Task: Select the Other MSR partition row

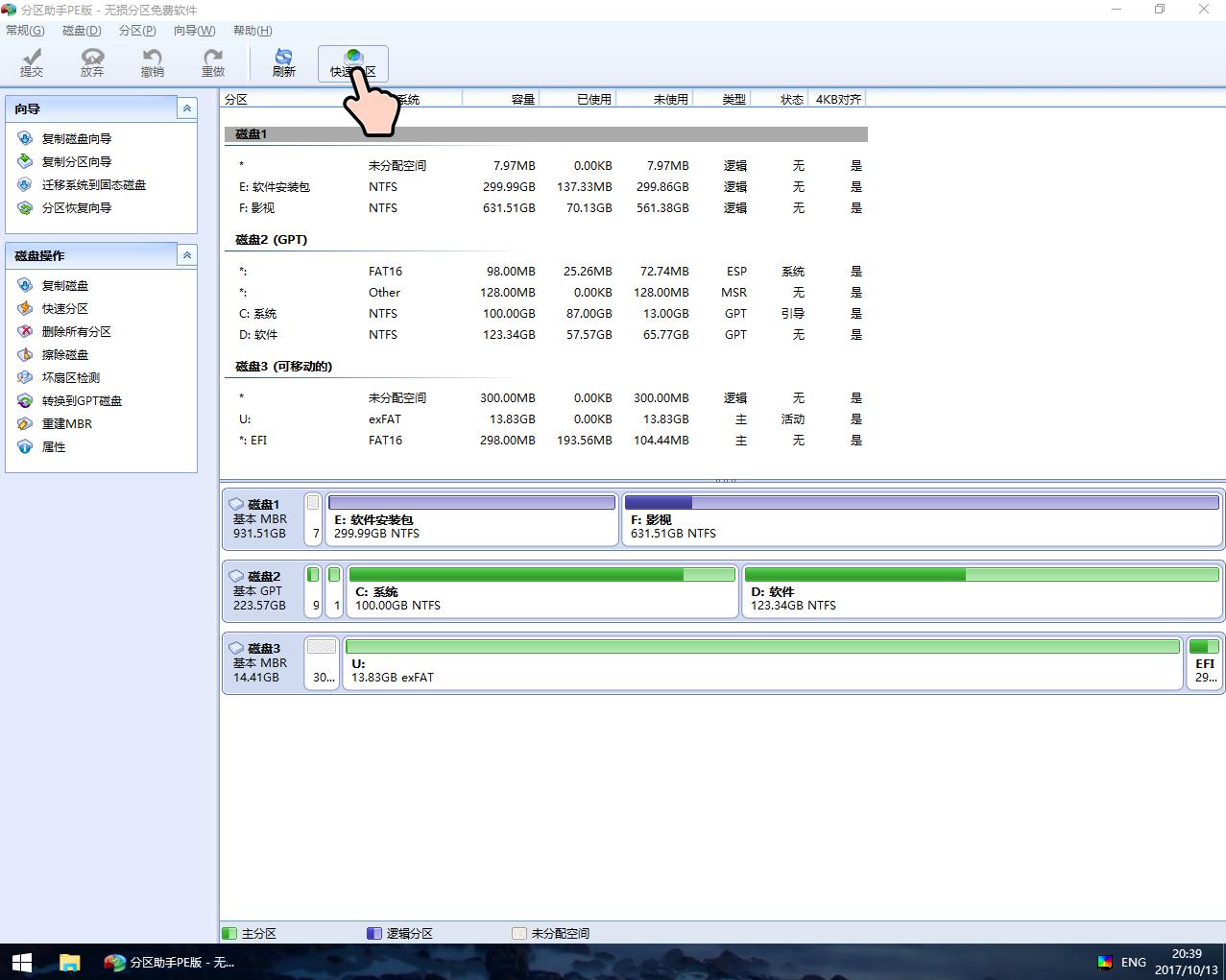Action: coord(546,292)
